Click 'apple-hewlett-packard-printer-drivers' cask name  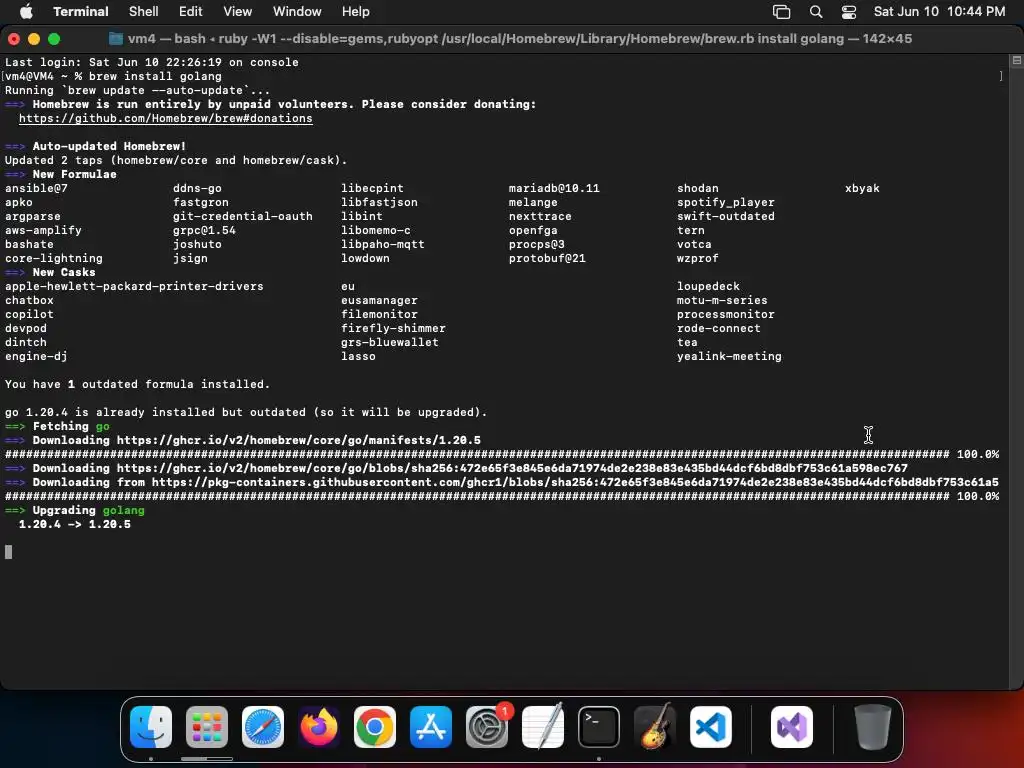[134, 286]
